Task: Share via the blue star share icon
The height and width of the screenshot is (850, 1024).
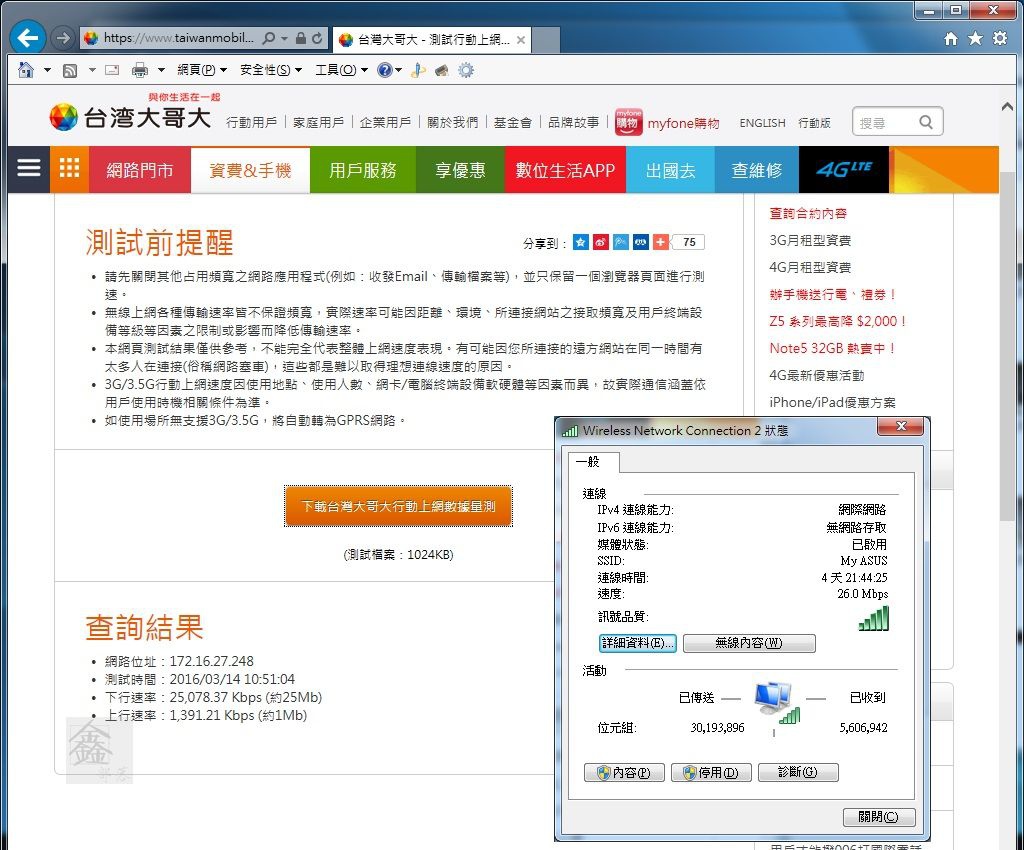Action: (581, 242)
